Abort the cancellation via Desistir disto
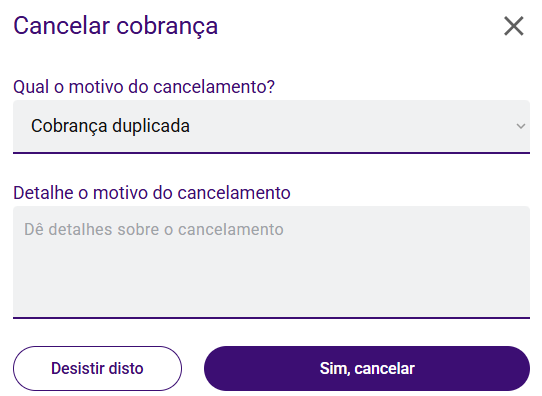This screenshot has height=396, width=542. [97, 368]
